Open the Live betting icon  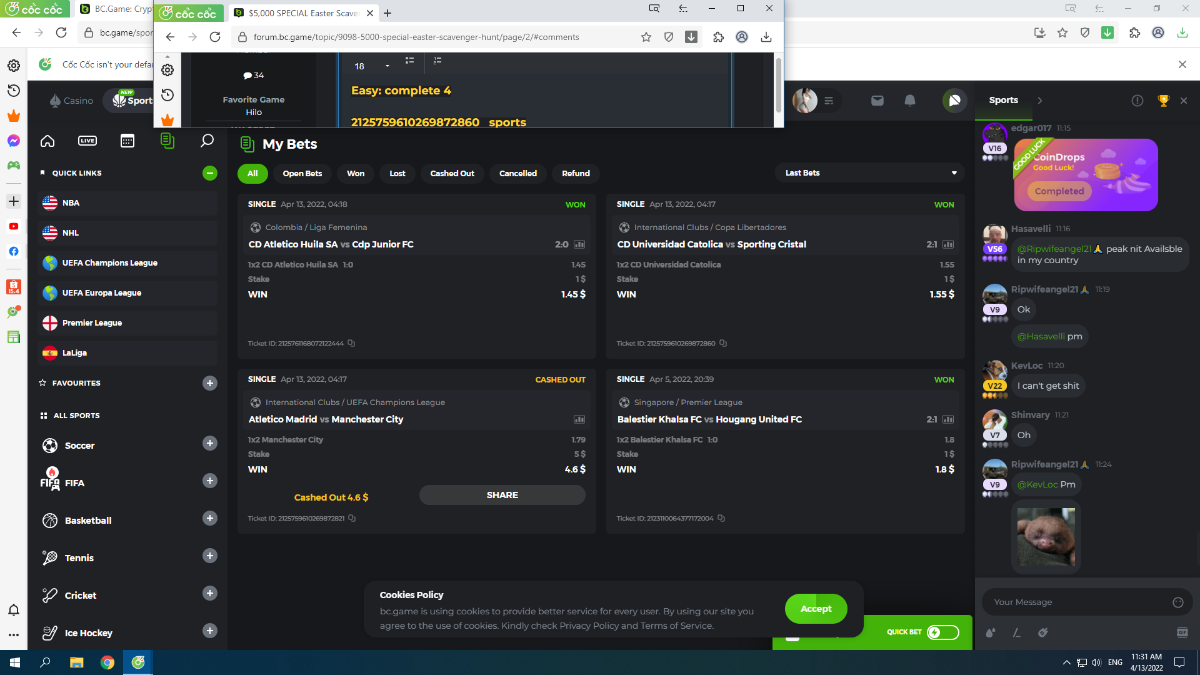88,141
